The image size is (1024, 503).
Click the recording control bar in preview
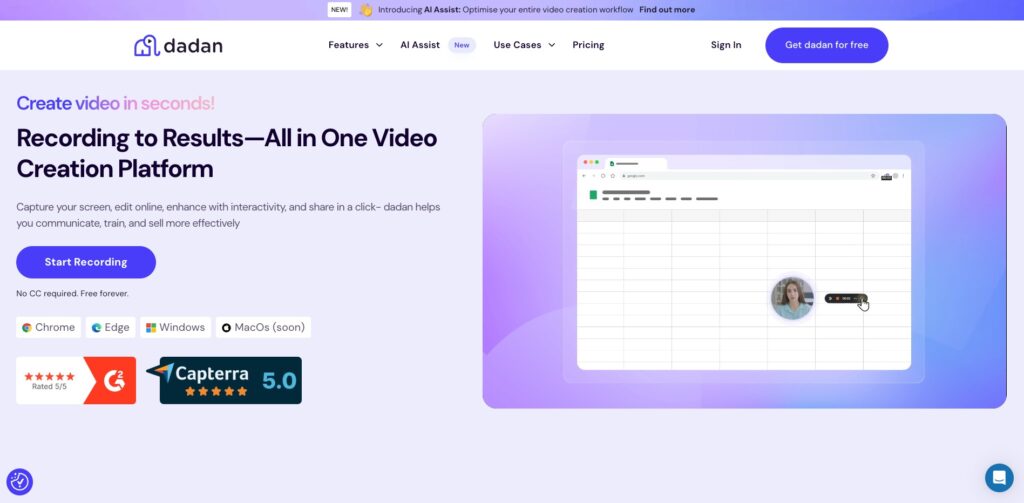(844, 298)
